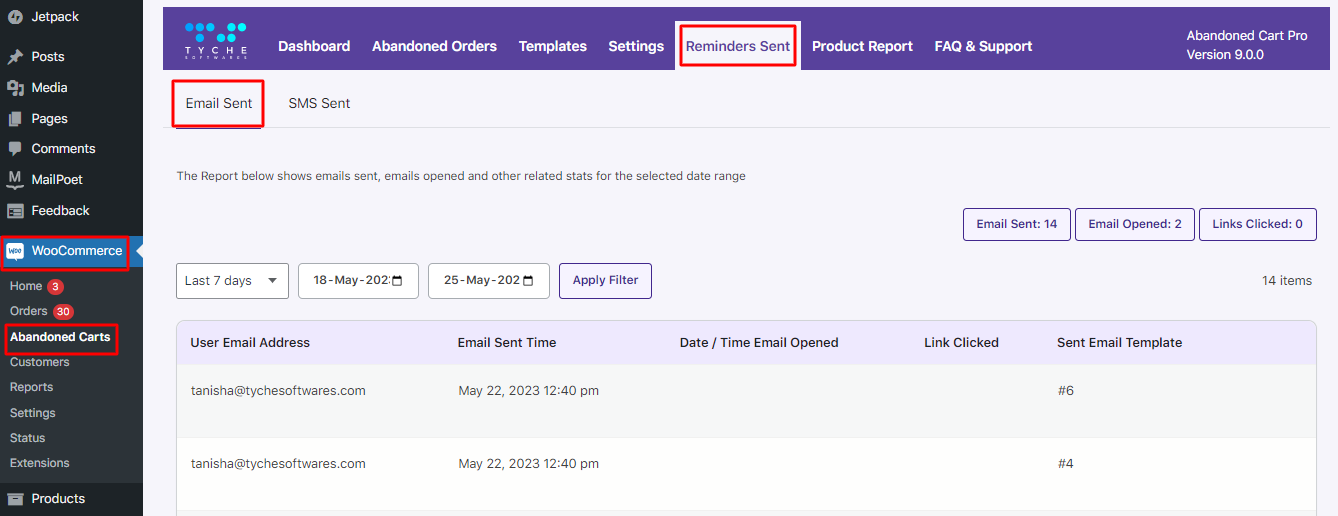The width and height of the screenshot is (1338, 516).
Task: Open the plugin Settings tab
Action: point(636,46)
